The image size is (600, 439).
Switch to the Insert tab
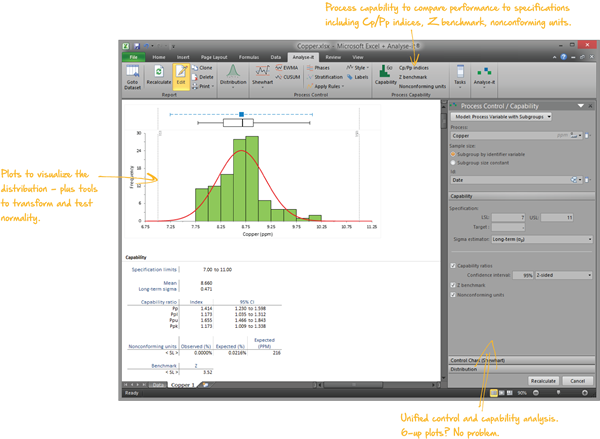coord(183,57)
